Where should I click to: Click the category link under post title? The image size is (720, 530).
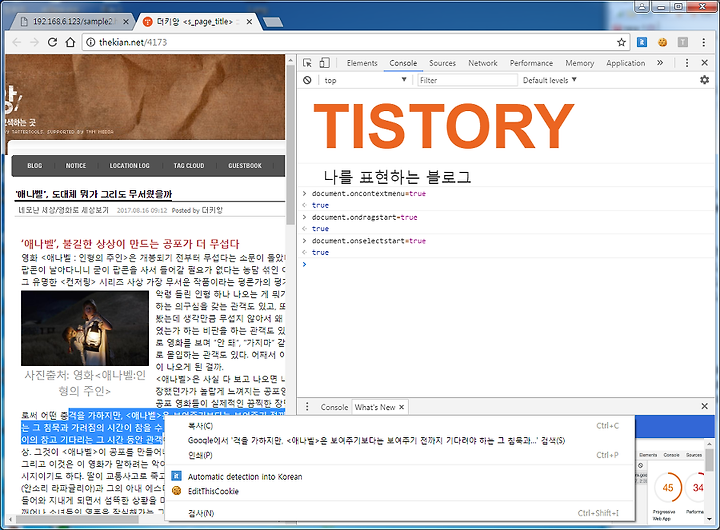(x=63, y=210)
